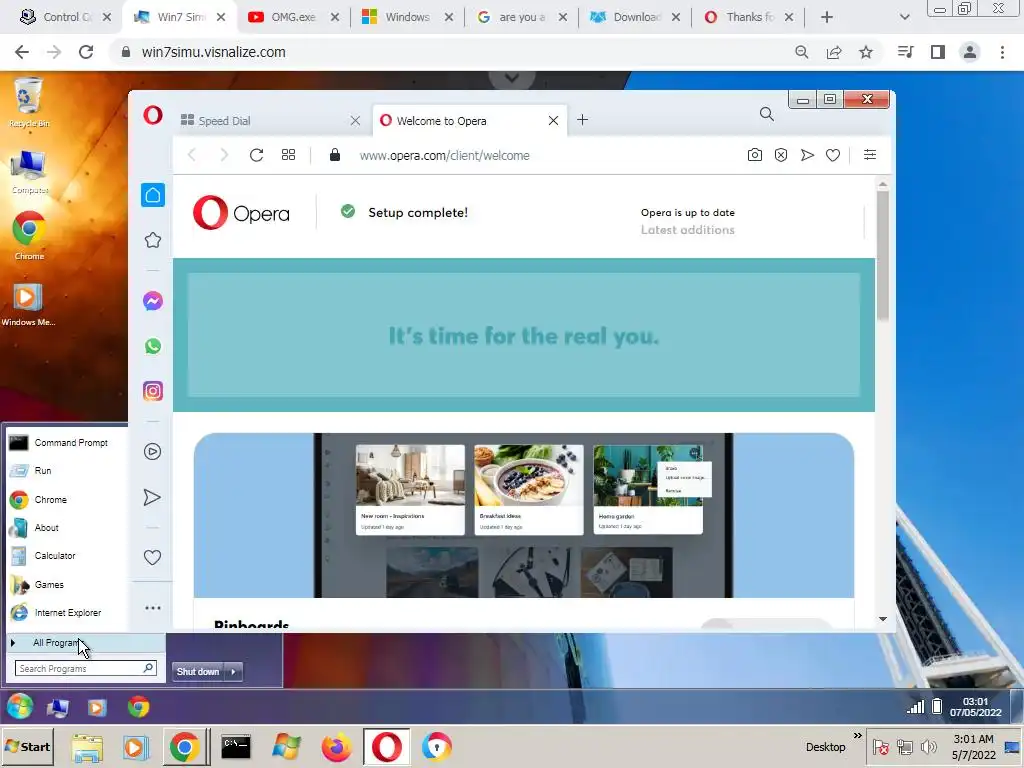Open WhatsApp in Opera sidebar
This screenshot has height=768, width=1024.
click(x=153, y=346)
